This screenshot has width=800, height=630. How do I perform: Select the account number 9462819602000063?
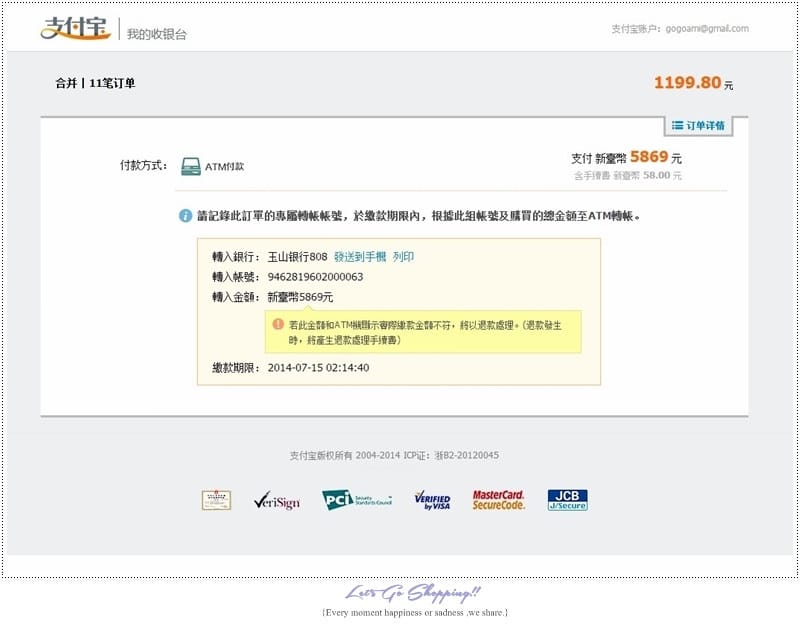click(315, 277)
